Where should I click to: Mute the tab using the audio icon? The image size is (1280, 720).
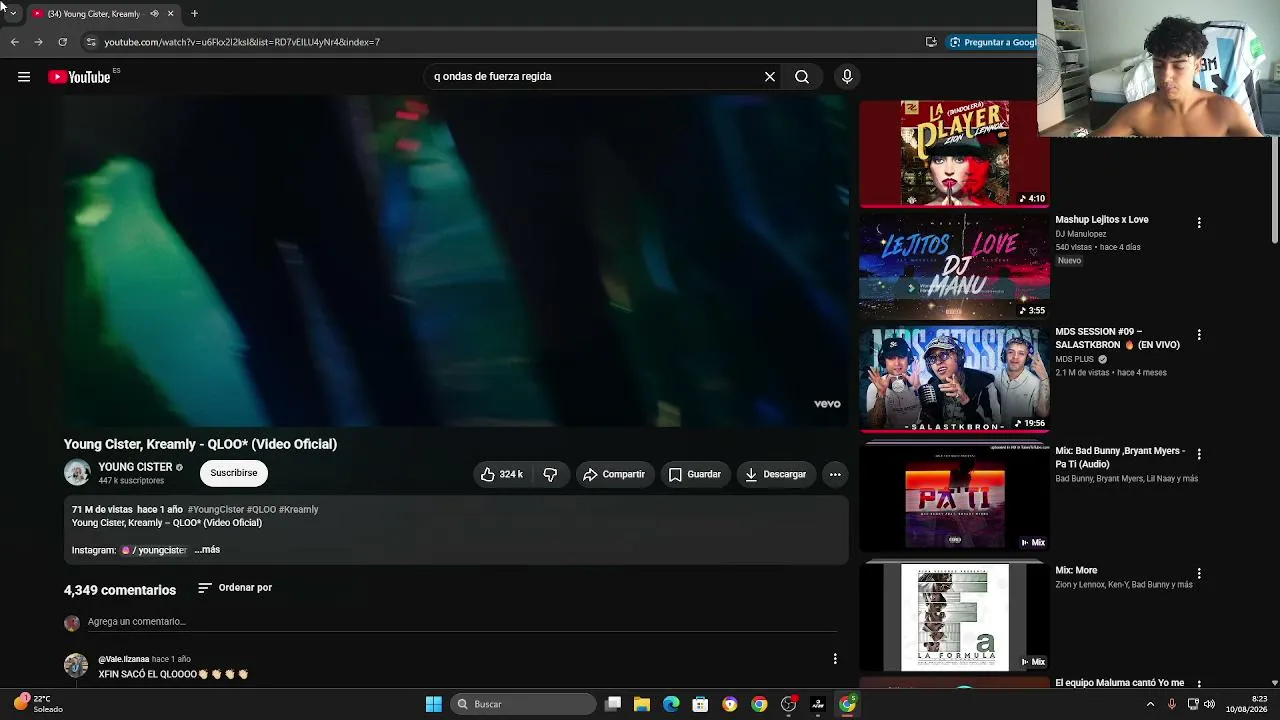click(x=154, y=14)
